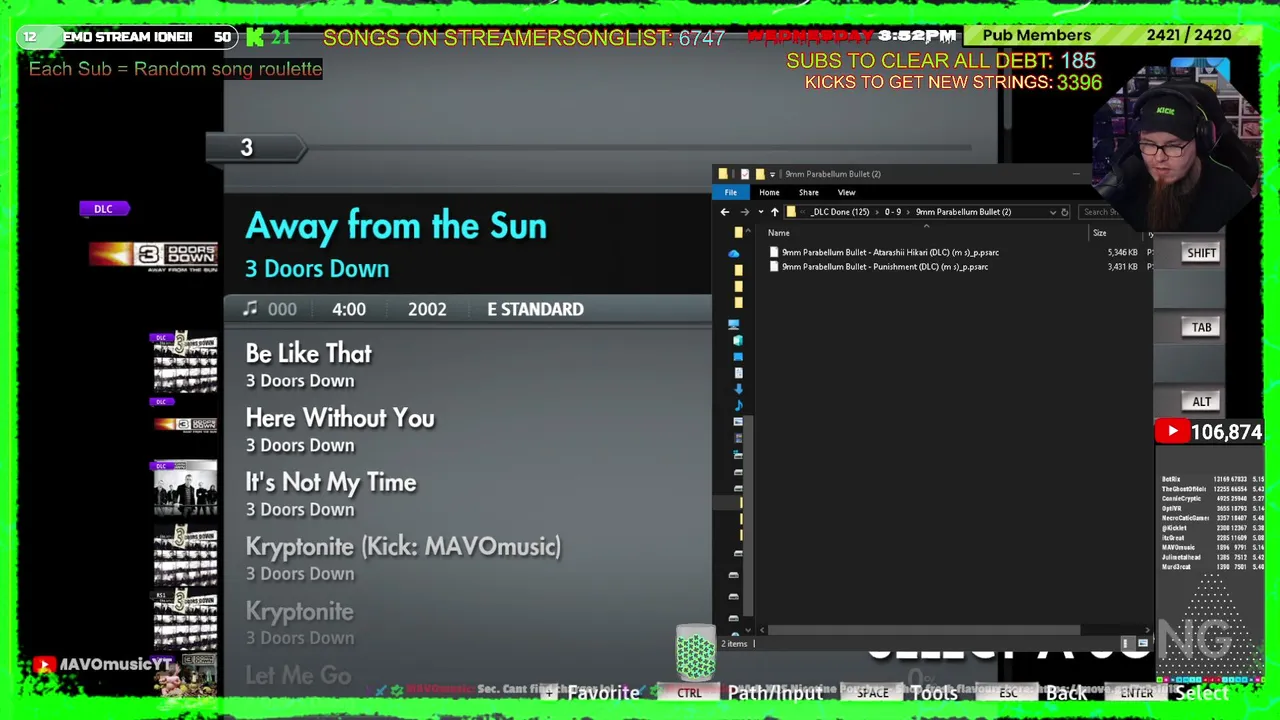
Task: Go back in the Explorer window
Action: coord(725,212)
